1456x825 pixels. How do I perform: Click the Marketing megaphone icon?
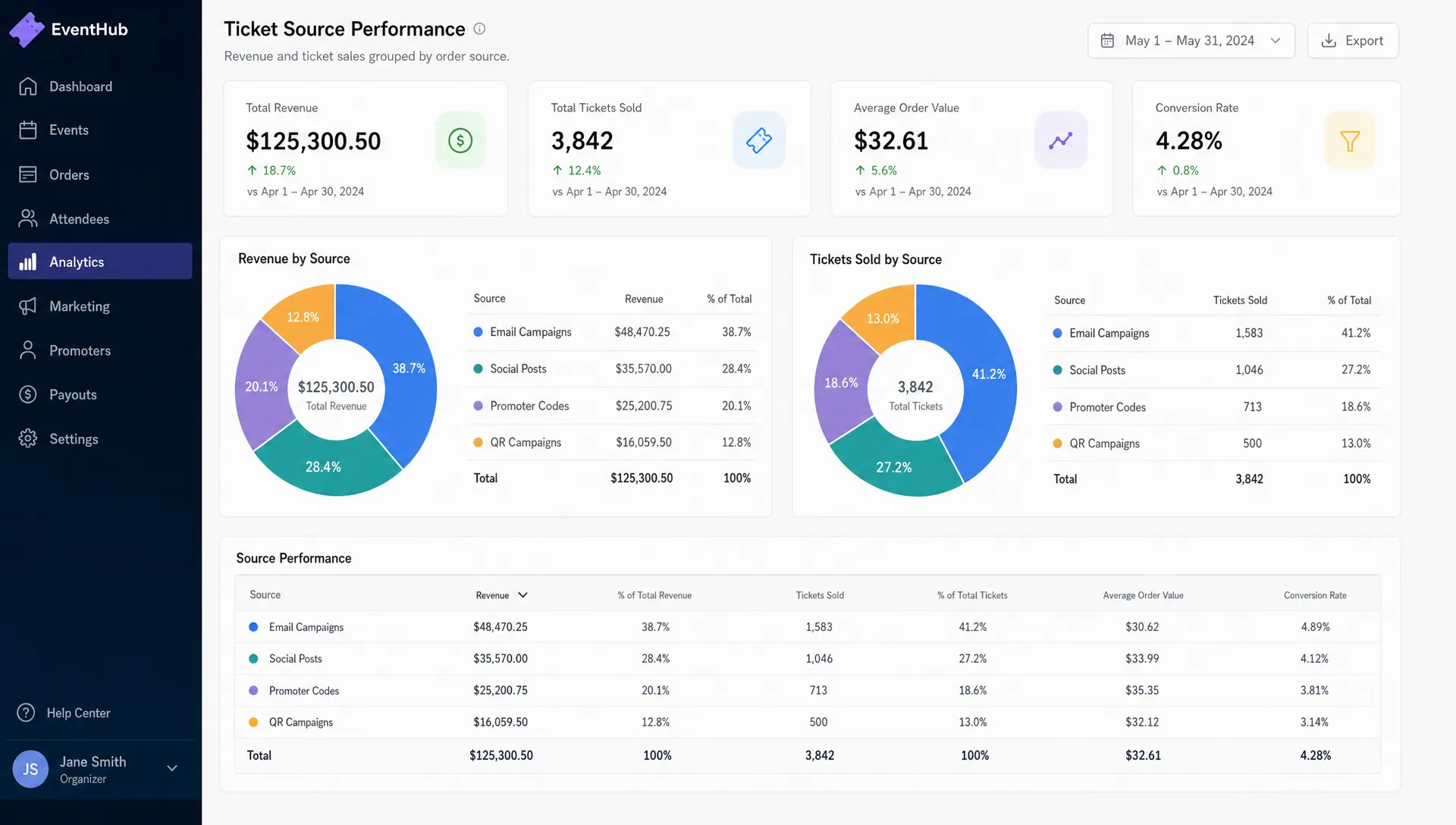click(28, 306)
